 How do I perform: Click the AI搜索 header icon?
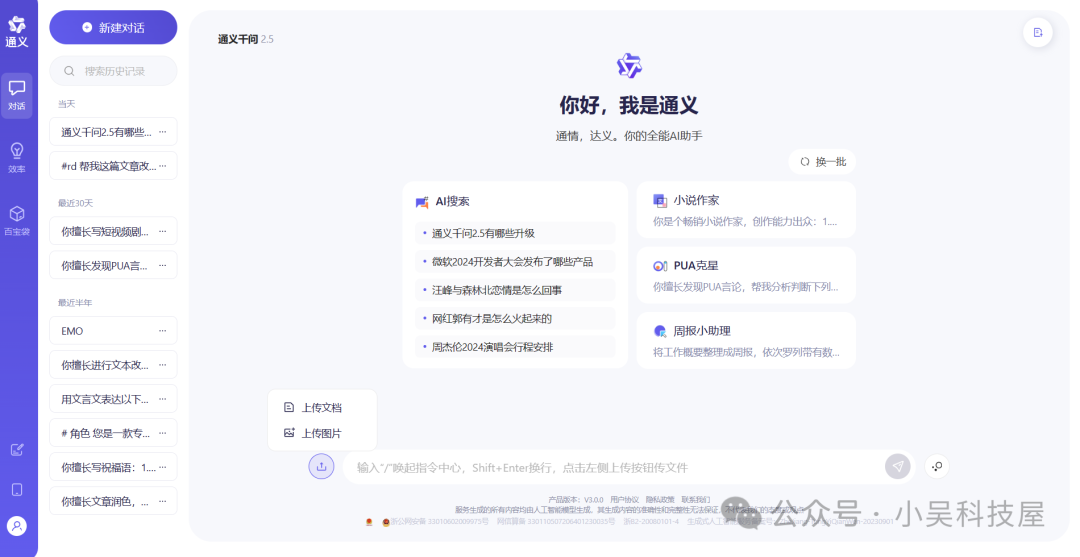[422, 202]
